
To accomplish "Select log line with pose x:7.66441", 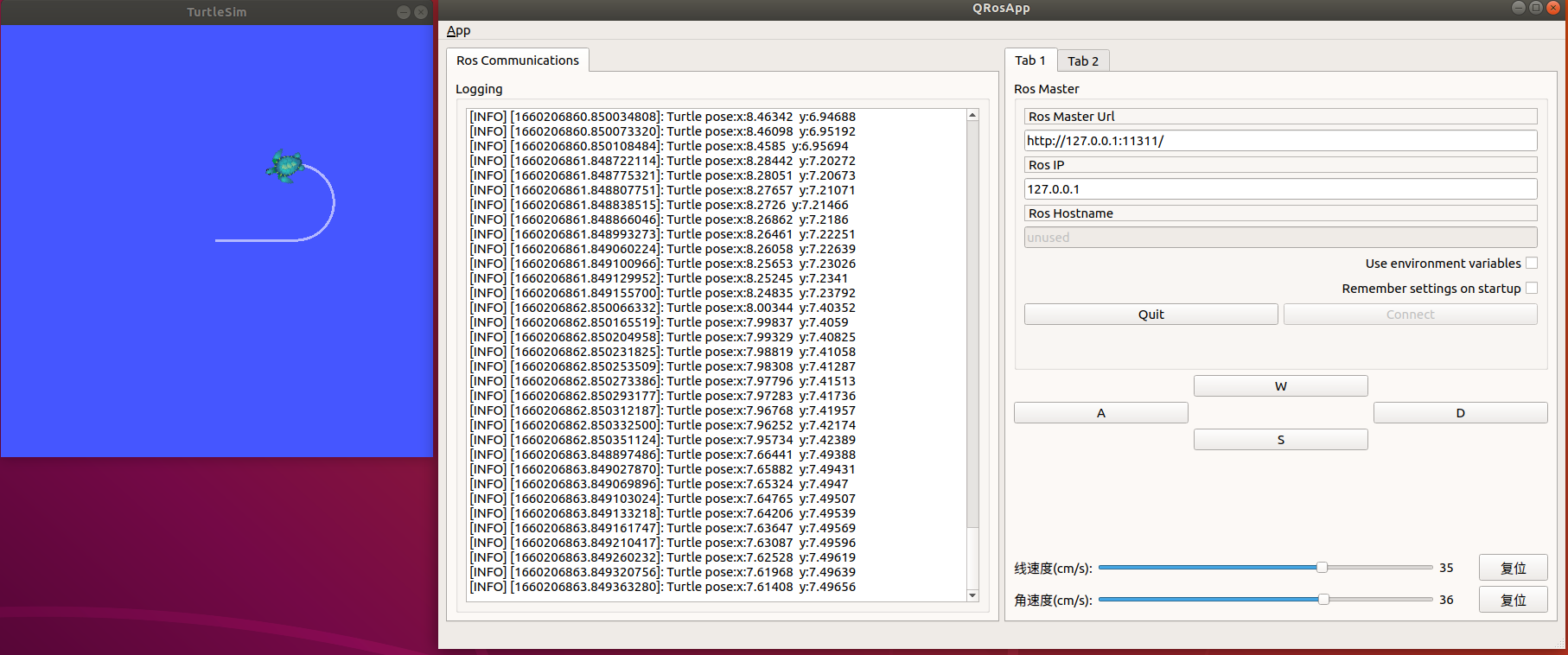I will click(x=662, y=455).
